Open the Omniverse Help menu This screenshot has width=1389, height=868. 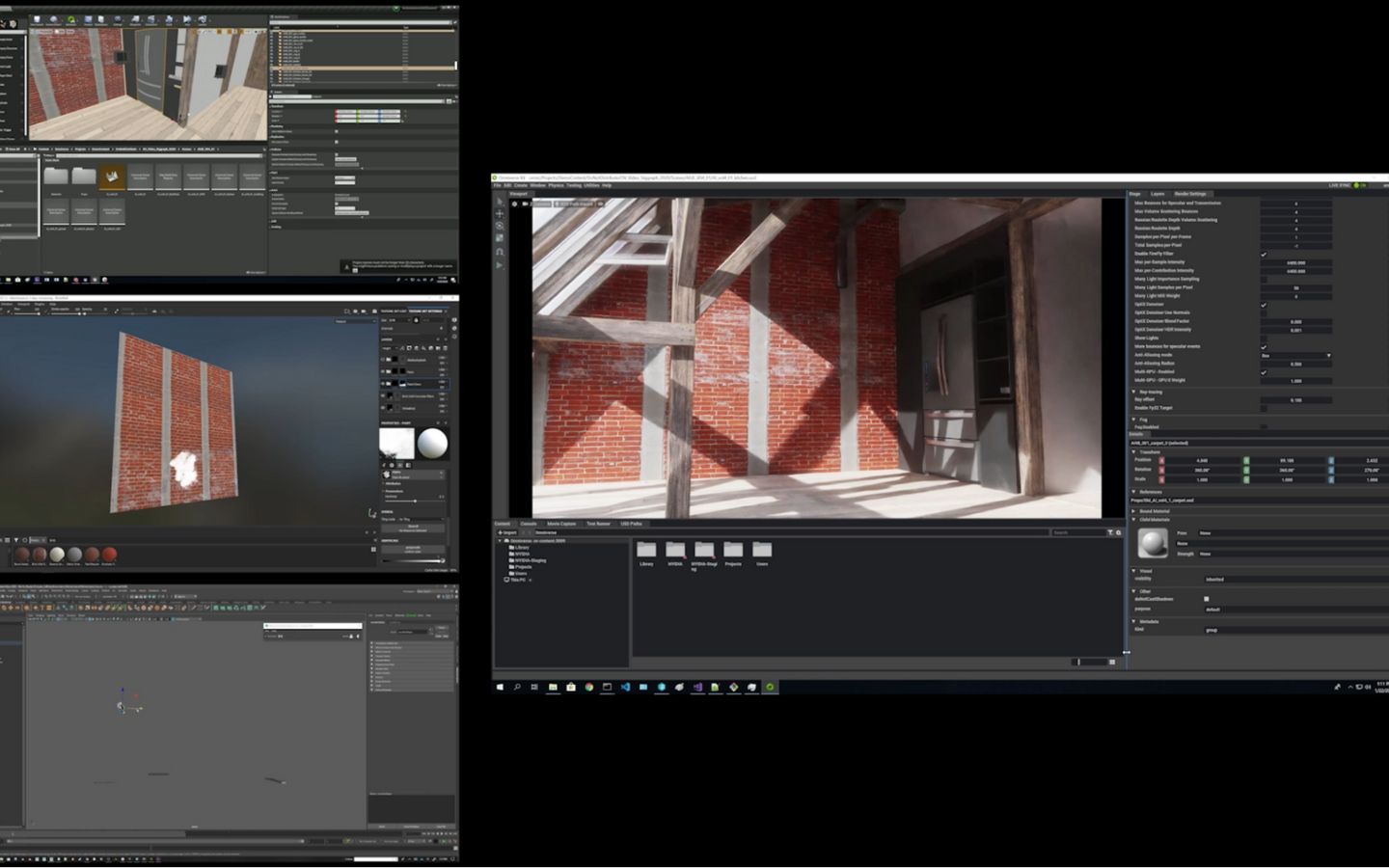point(607,185)
